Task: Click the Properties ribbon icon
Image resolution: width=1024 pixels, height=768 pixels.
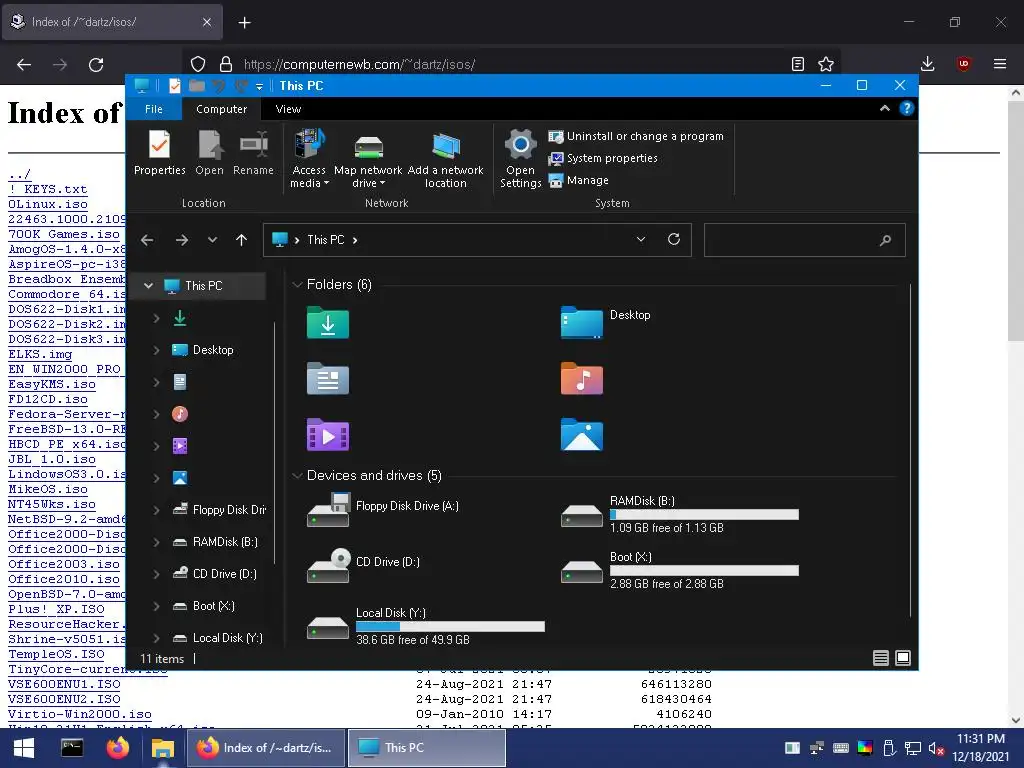Action: click(159, 153)
